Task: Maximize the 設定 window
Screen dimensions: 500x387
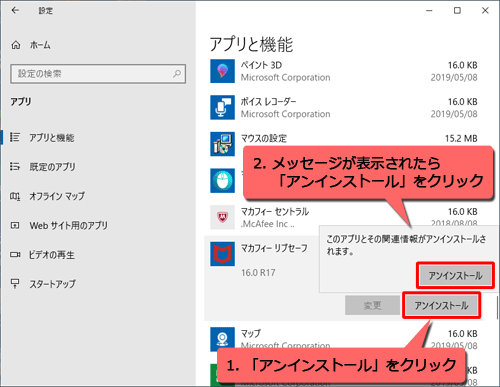Action: pos(457,11)
